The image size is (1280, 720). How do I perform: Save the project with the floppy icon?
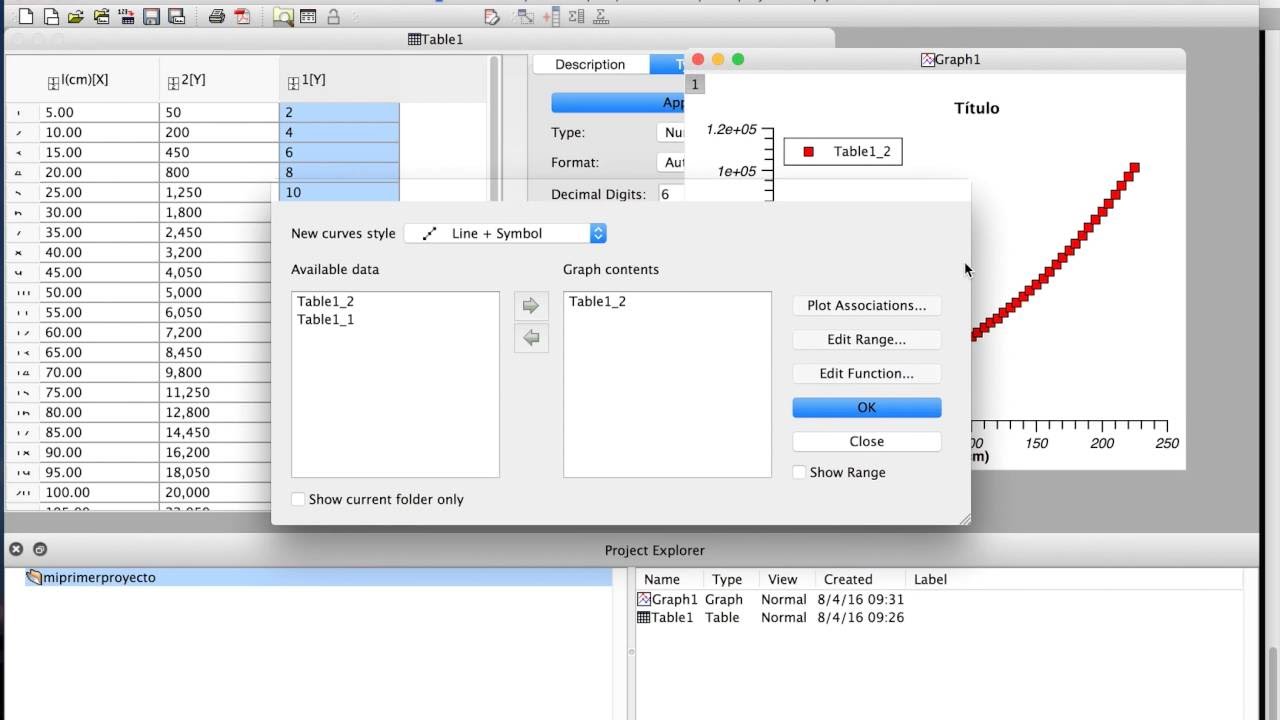point(151,16)
